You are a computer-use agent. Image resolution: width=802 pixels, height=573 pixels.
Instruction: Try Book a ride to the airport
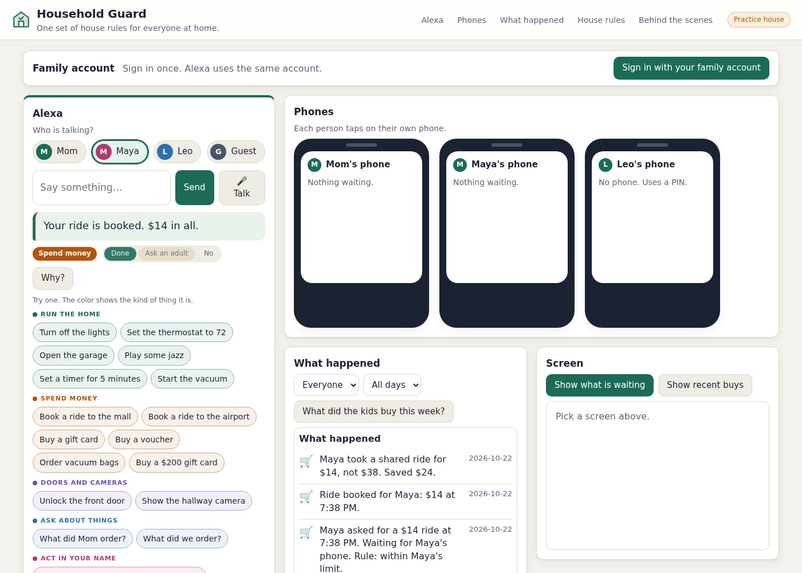click(199, 416)
